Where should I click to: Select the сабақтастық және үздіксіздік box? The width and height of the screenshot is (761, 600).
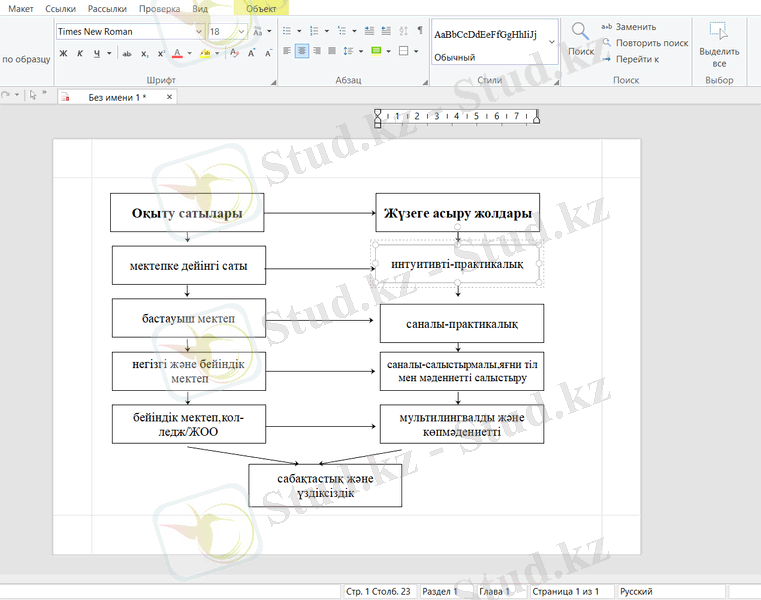(x=325, y=485)
